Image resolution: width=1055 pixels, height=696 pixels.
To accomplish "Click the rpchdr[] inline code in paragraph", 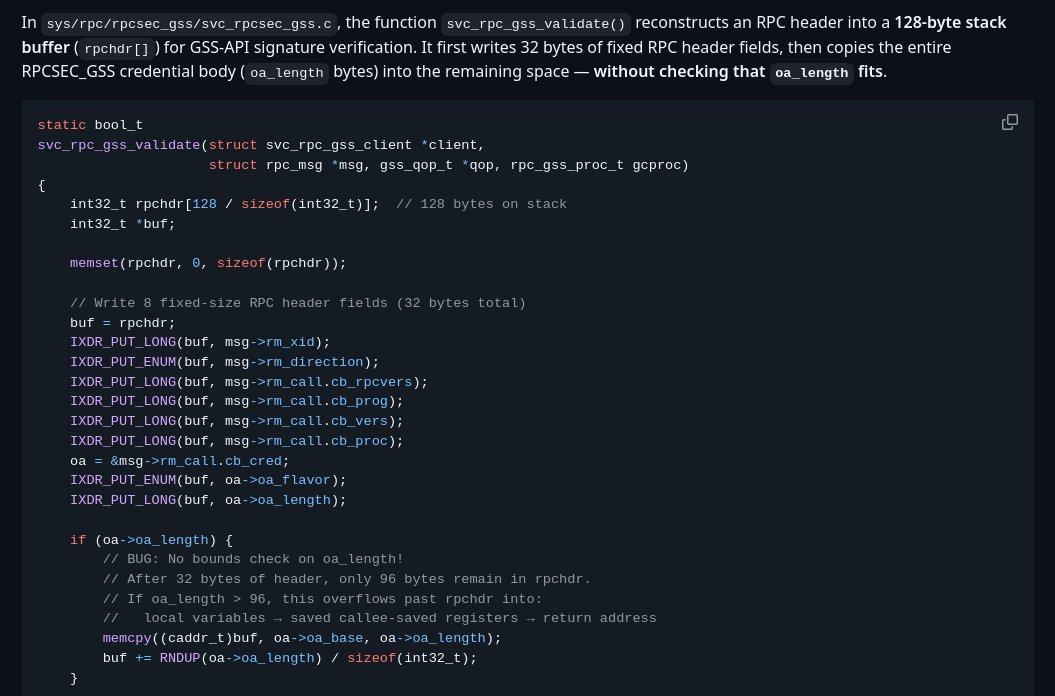I will (117, 48).
